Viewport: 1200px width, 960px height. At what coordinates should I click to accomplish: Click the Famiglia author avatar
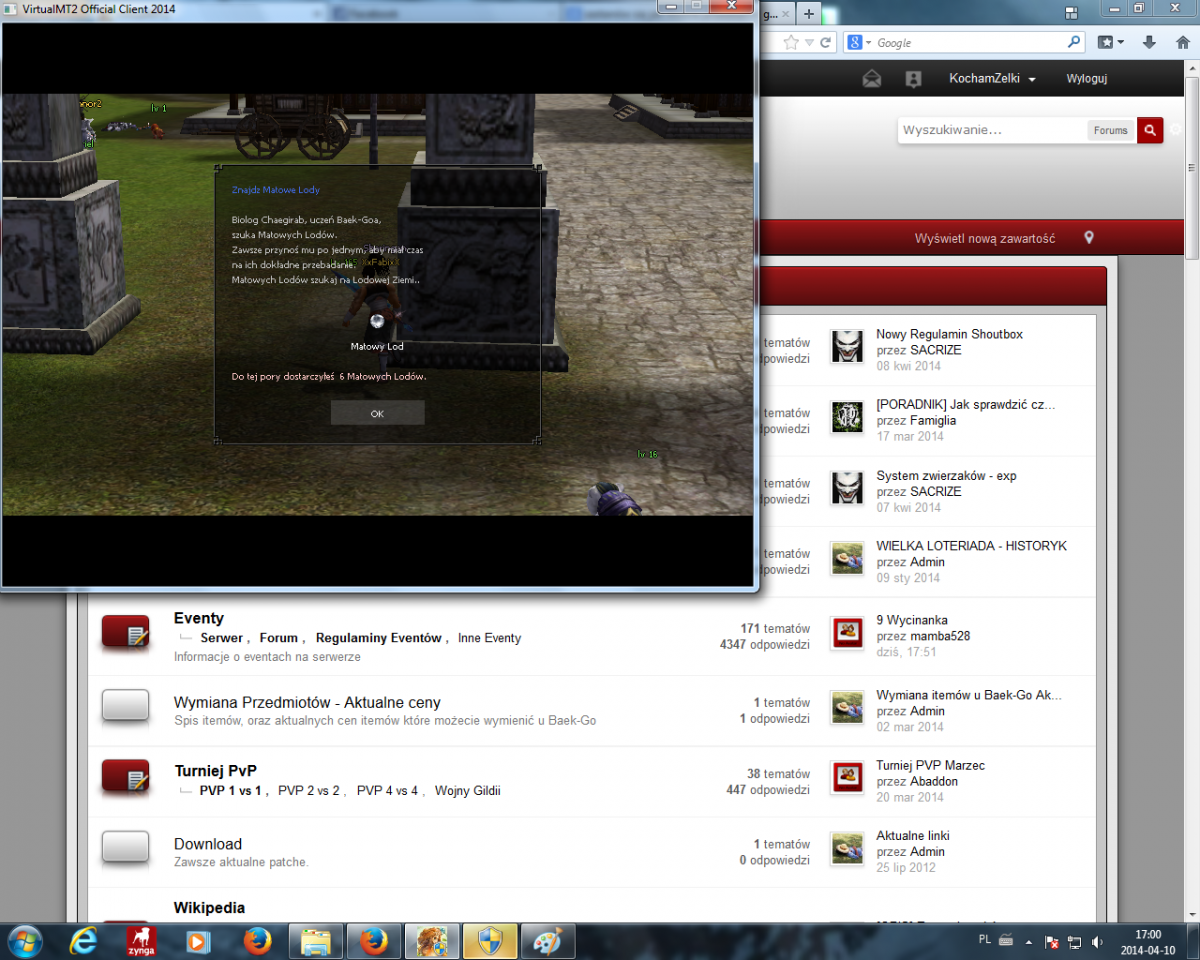click(848, 417)
